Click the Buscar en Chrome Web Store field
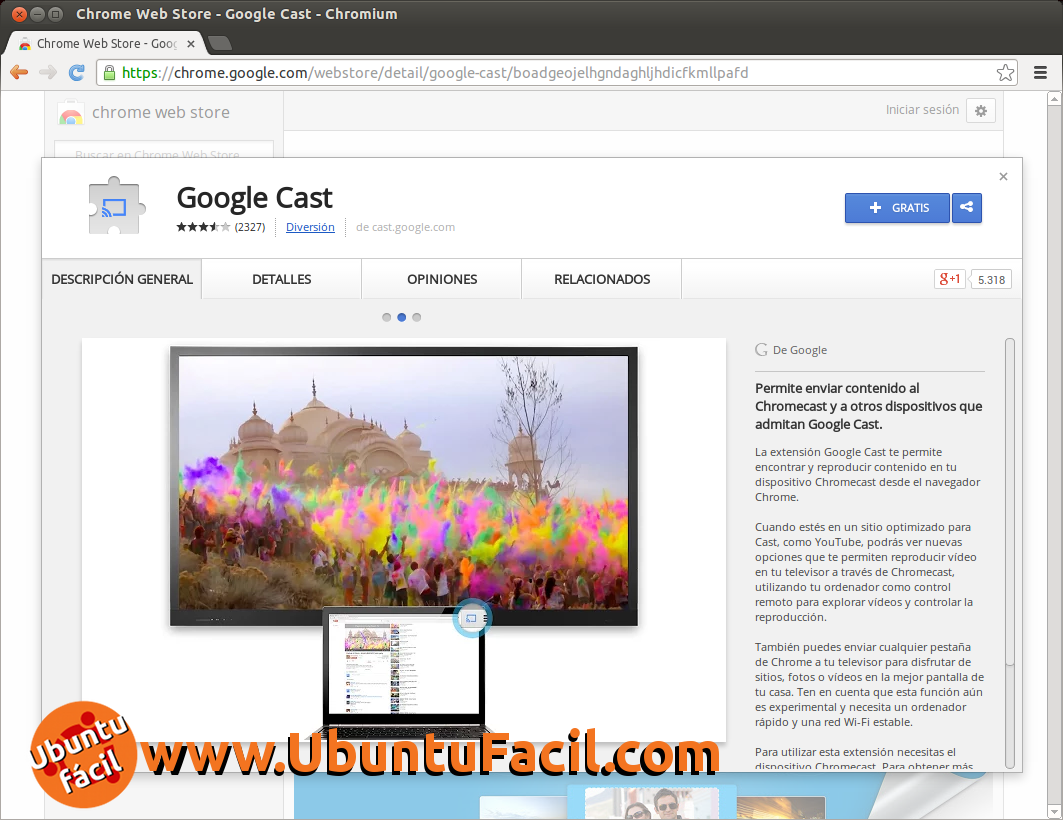 click(x=164, y=150)
